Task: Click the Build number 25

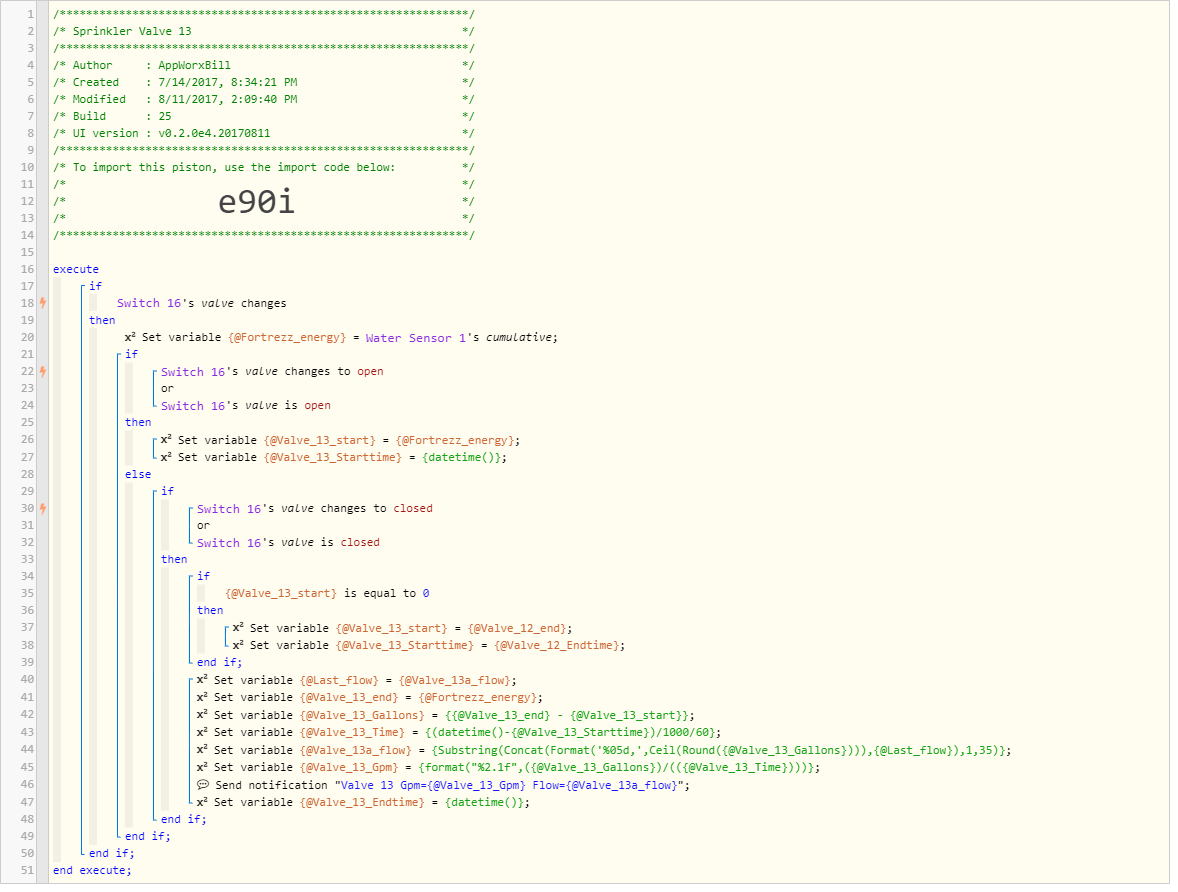Action: pos(165,116)
